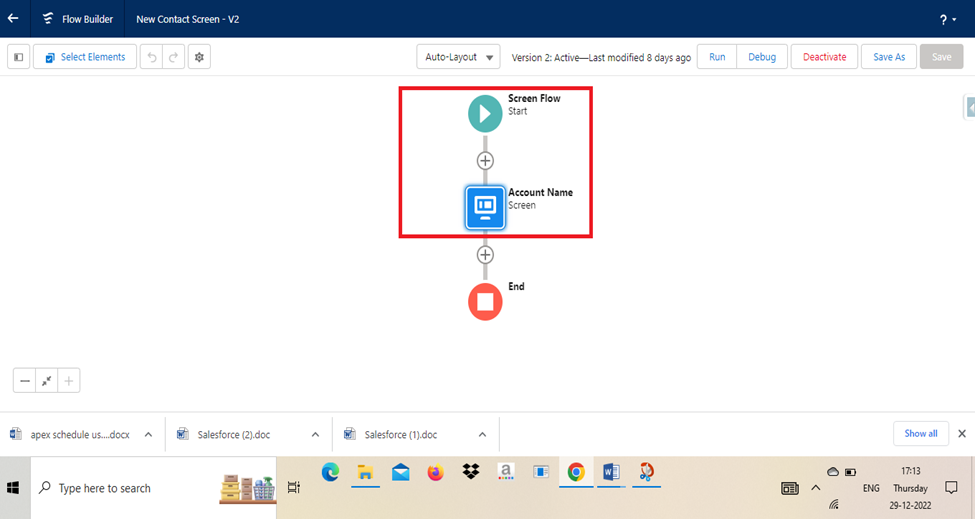The image size is (975, 519).
Task: Switch to Word in taskbar
Action: pyautogui.click(x=611, y=473)
